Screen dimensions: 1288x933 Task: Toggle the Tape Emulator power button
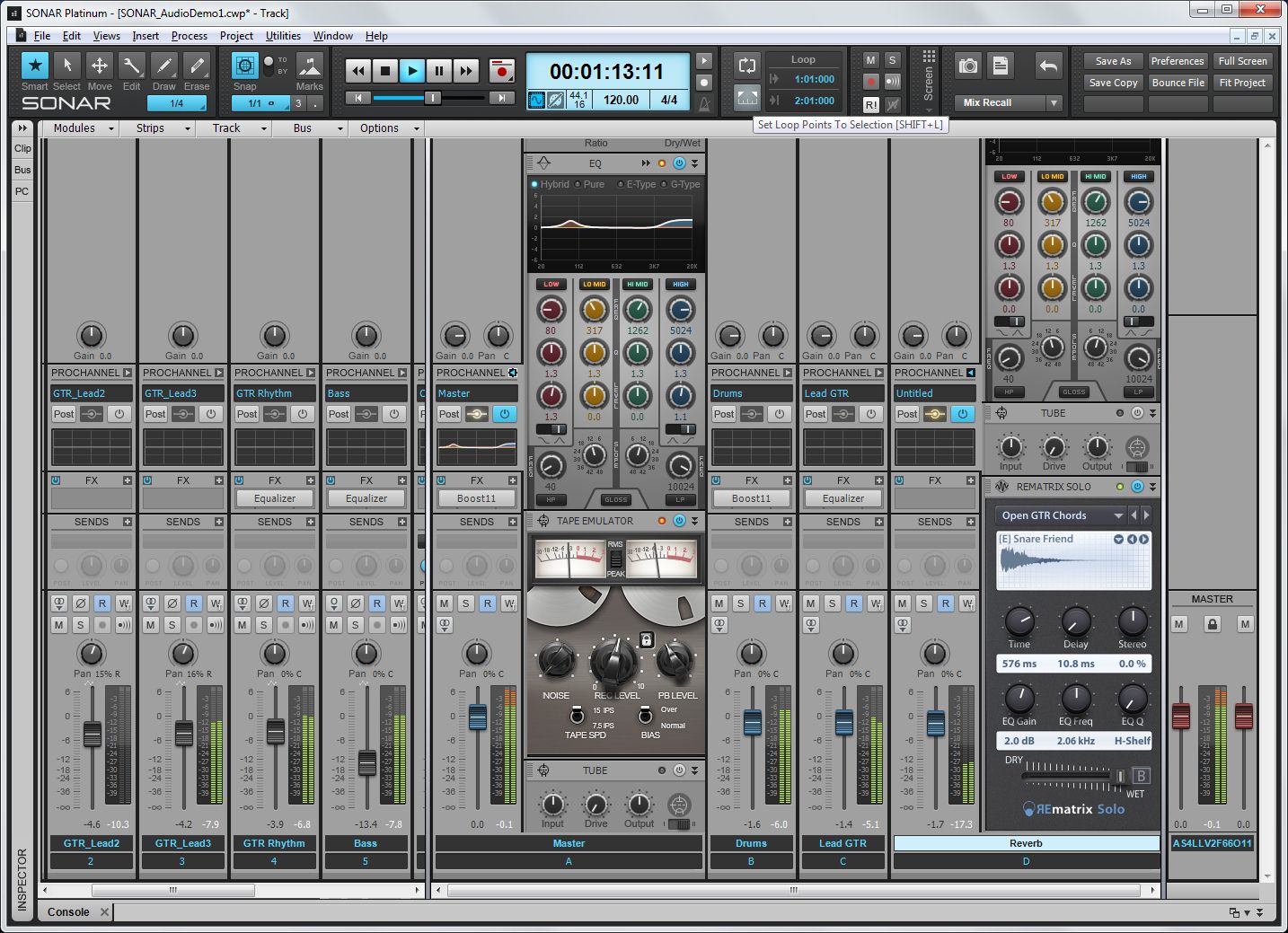[x=679, y=521]
